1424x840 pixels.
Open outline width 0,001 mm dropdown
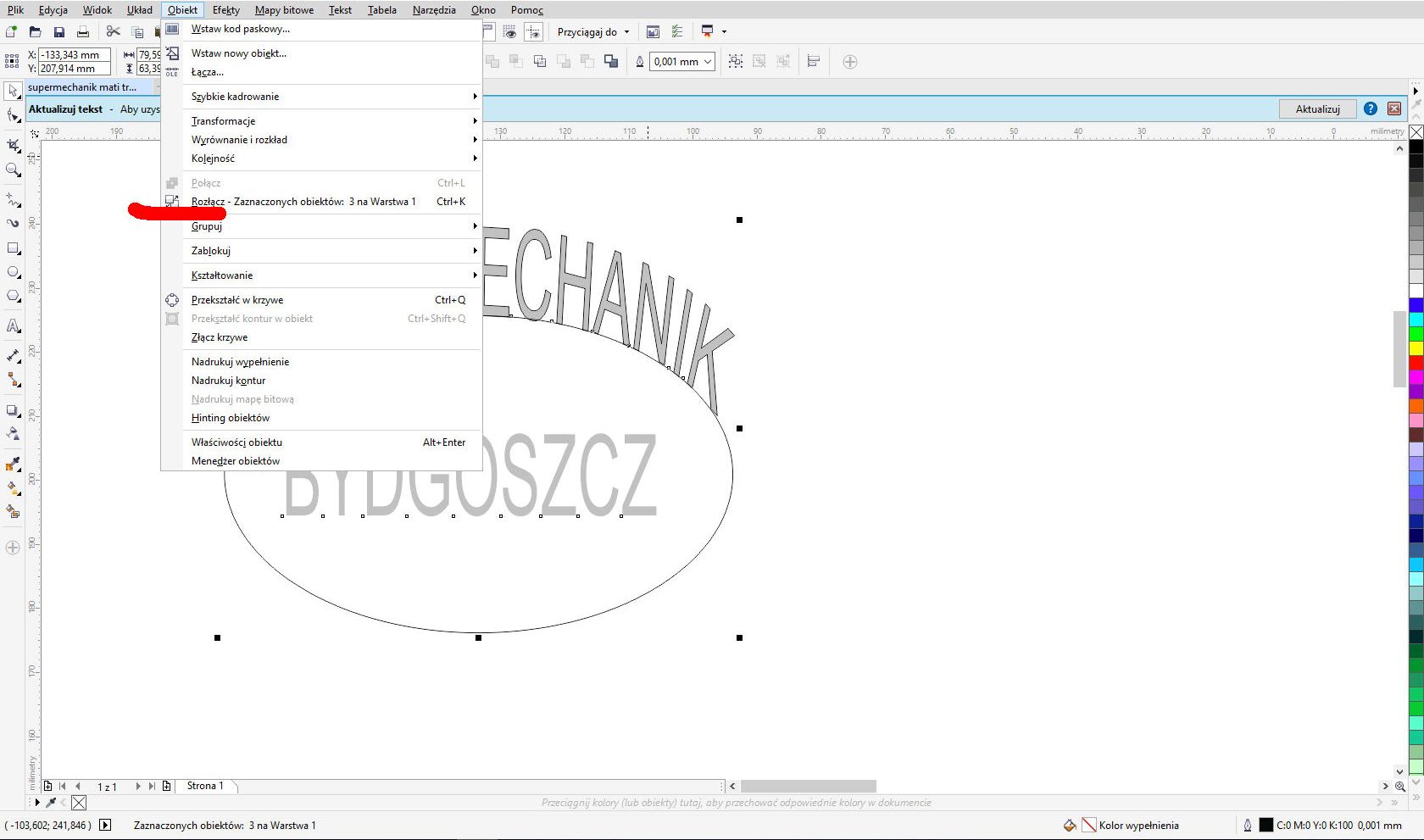point(707,61)
